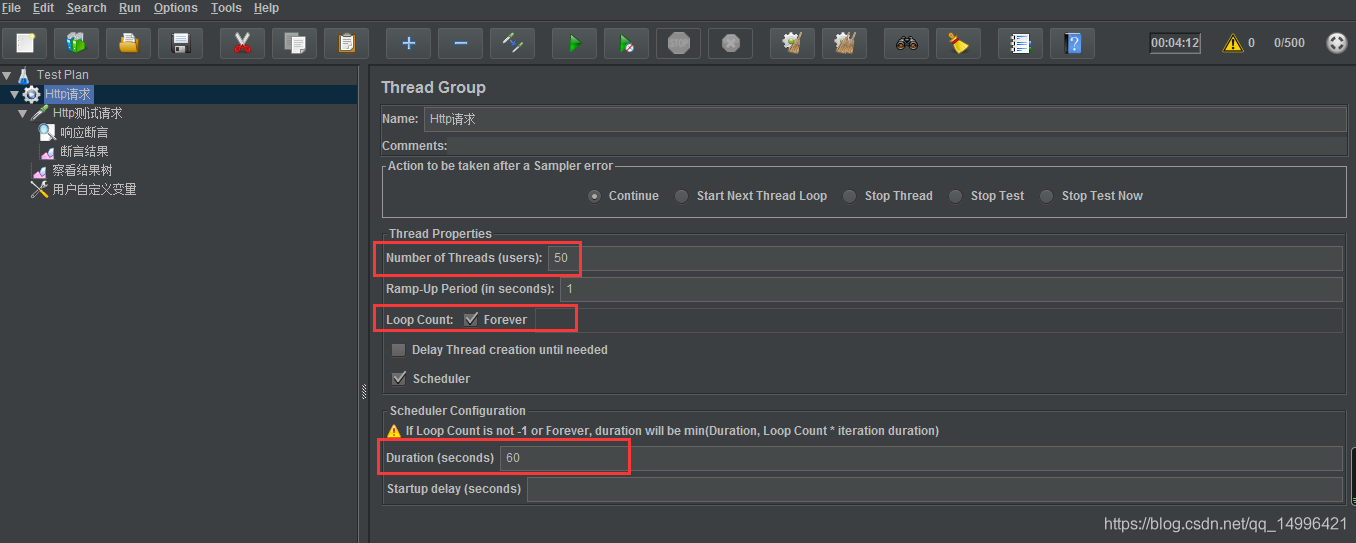The width and height of the screenshot is (1356, 543).
Task: Click the Help question mark icon
Action: pyautogui.click(x=1072, y=43)
